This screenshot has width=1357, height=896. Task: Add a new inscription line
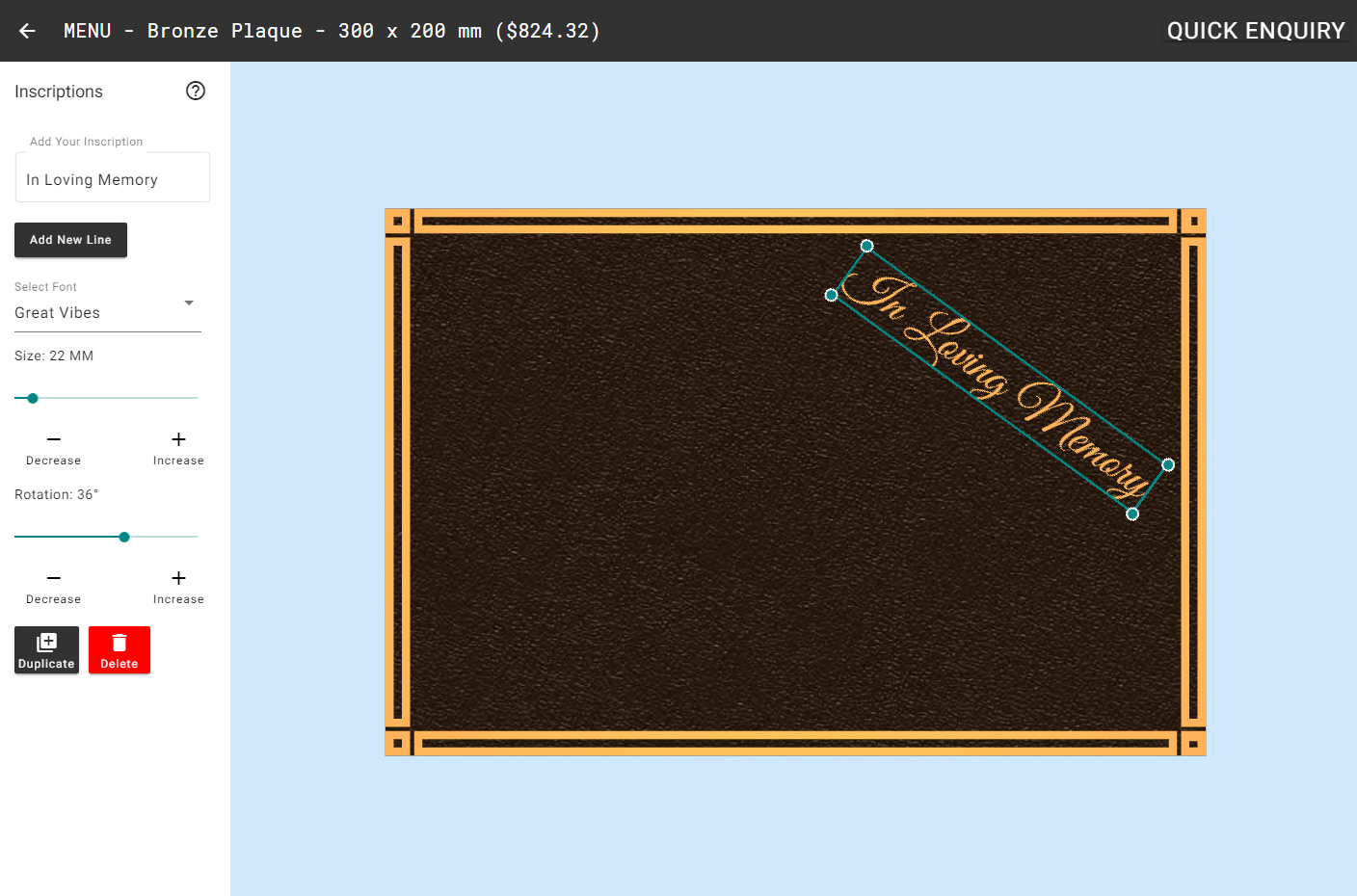(x=70, y=240)
